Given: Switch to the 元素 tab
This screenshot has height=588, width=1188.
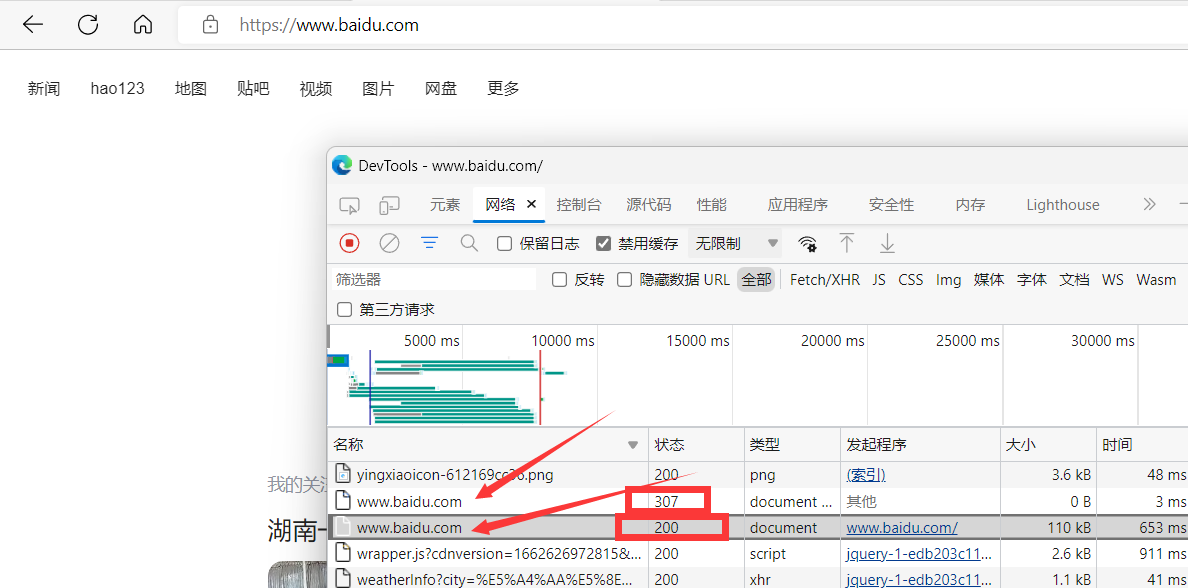Looking at the screenshot, I should click(446, 205).
